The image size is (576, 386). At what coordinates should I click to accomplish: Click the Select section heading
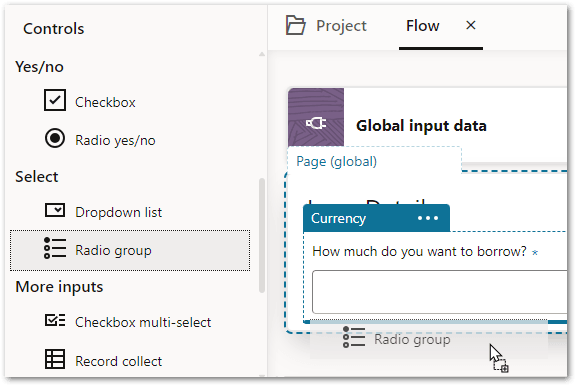37,177
